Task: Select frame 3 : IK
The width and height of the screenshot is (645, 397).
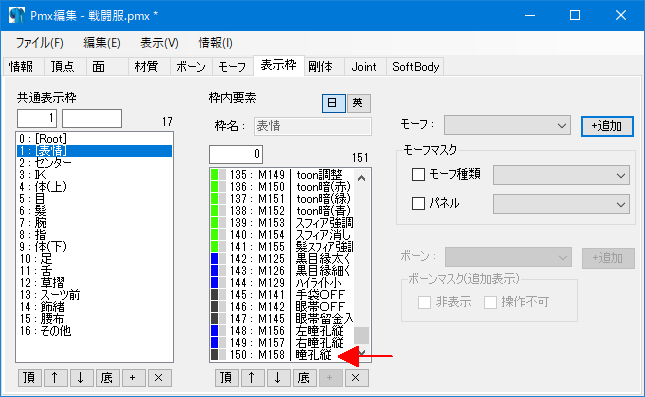Action: tap(94, 175)
